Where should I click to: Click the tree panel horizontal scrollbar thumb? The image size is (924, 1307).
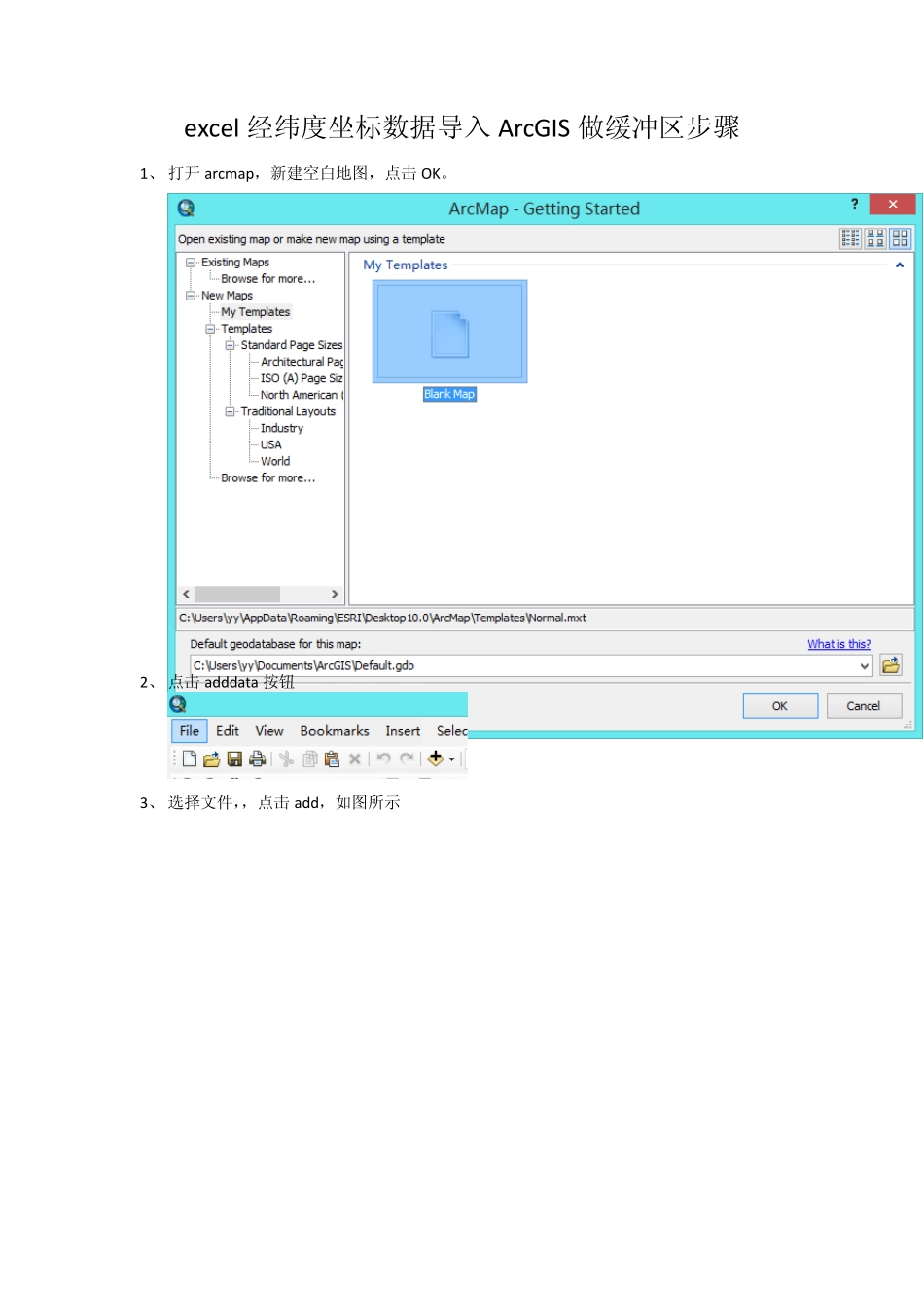pos(237,594)
